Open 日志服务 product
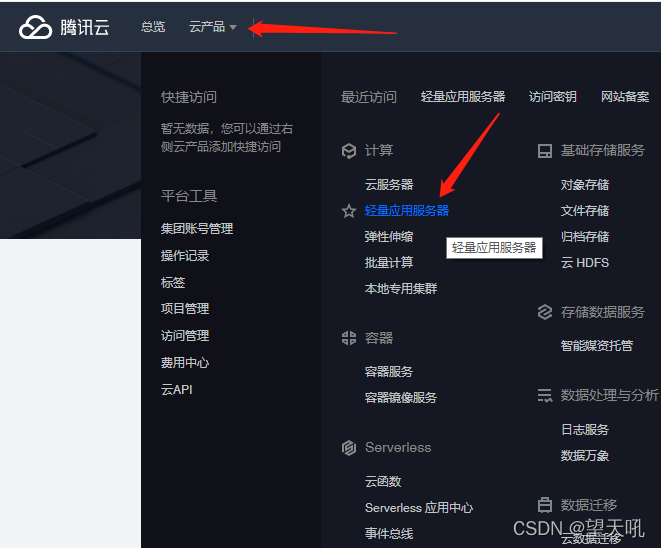Viewport: 661px width, 548px height. [x=585, y=430]
